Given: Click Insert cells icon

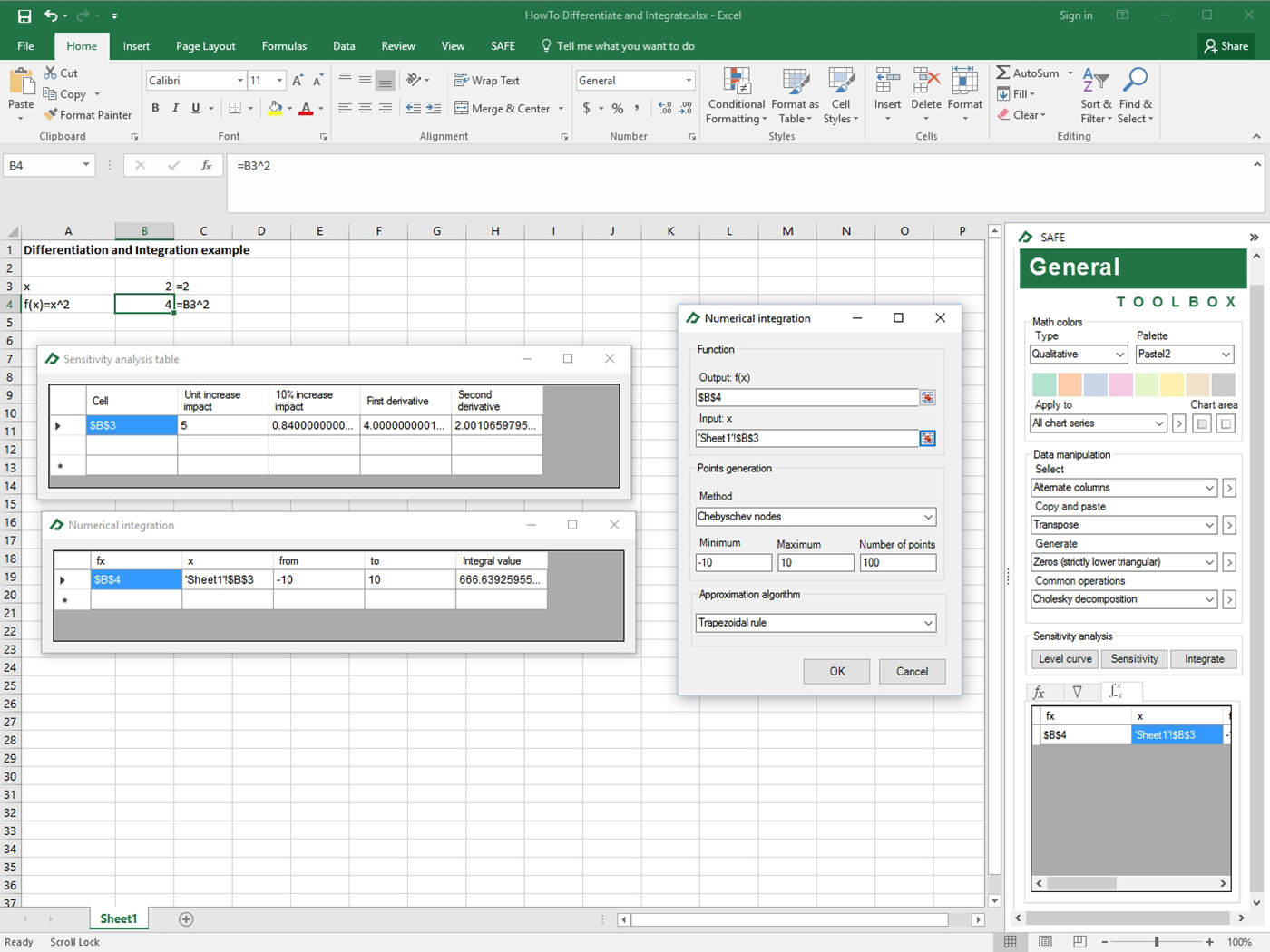Looking at the screenshot, I should [887, 80].
